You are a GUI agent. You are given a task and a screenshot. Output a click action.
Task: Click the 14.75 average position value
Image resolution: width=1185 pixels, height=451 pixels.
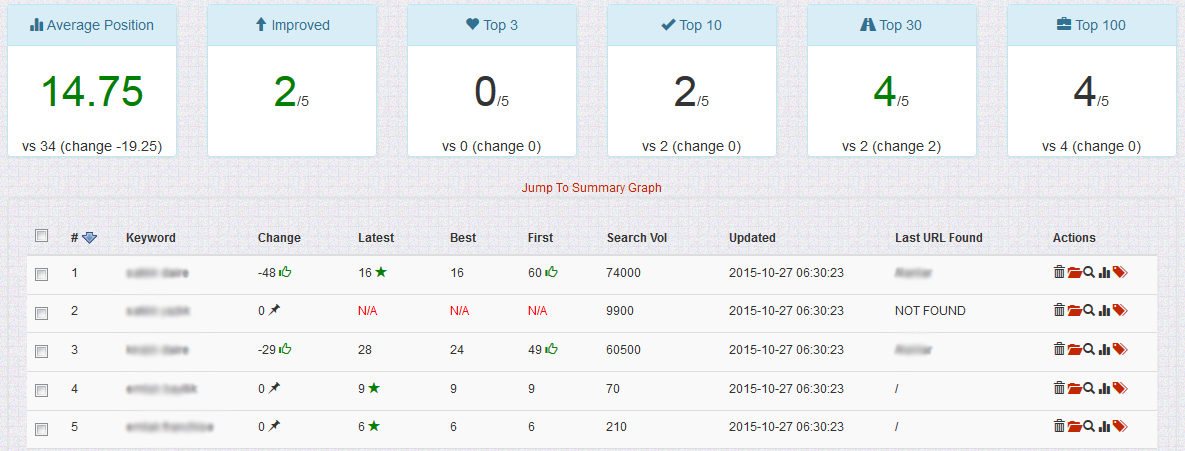click(92, 91)
